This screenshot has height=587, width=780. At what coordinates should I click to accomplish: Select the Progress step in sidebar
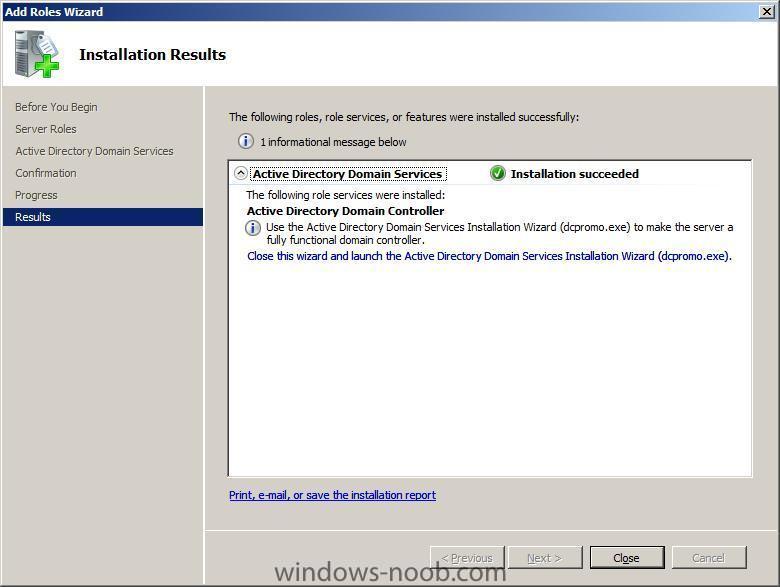(36, 195)
